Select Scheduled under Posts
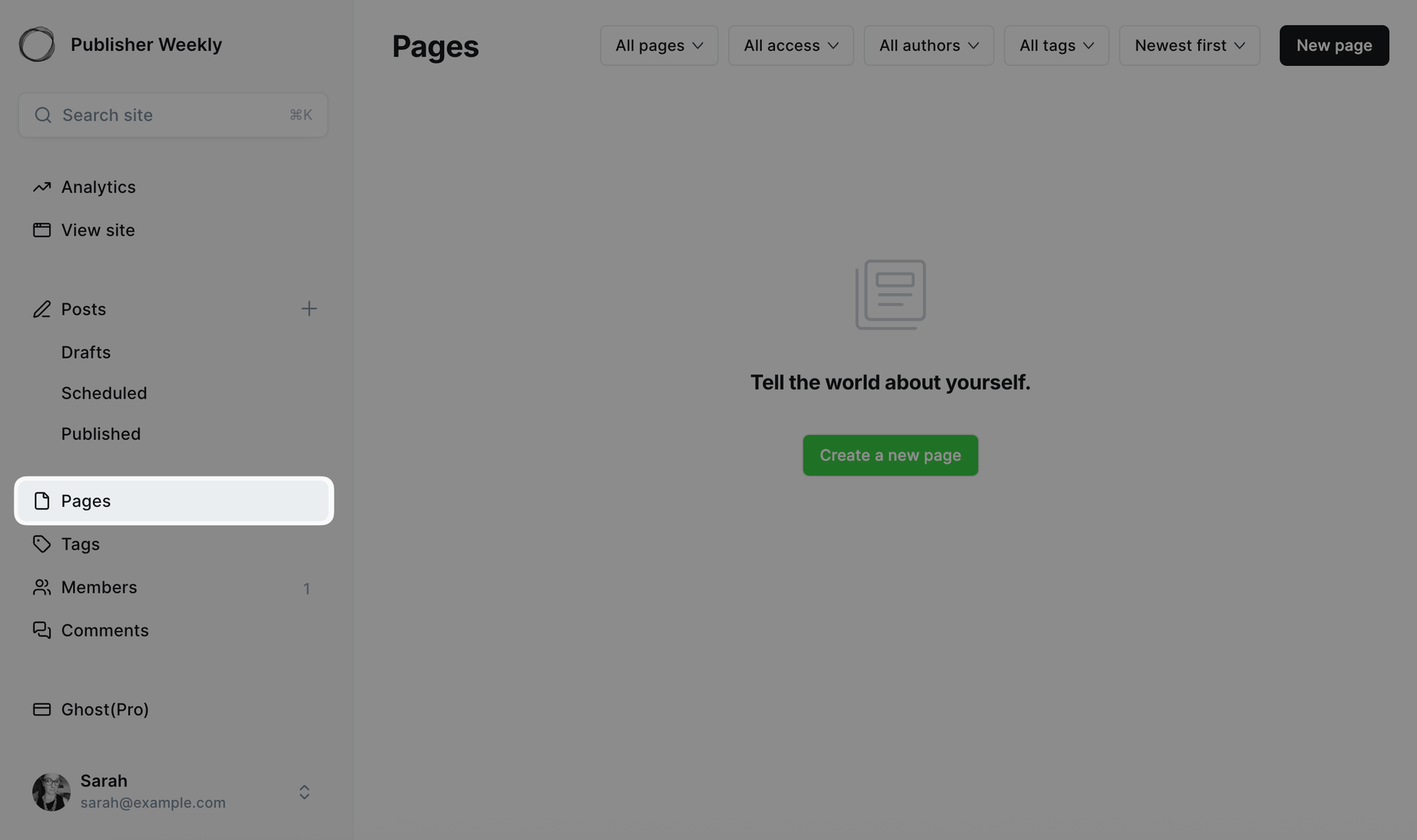1417x840 pixels. [103, 393]
